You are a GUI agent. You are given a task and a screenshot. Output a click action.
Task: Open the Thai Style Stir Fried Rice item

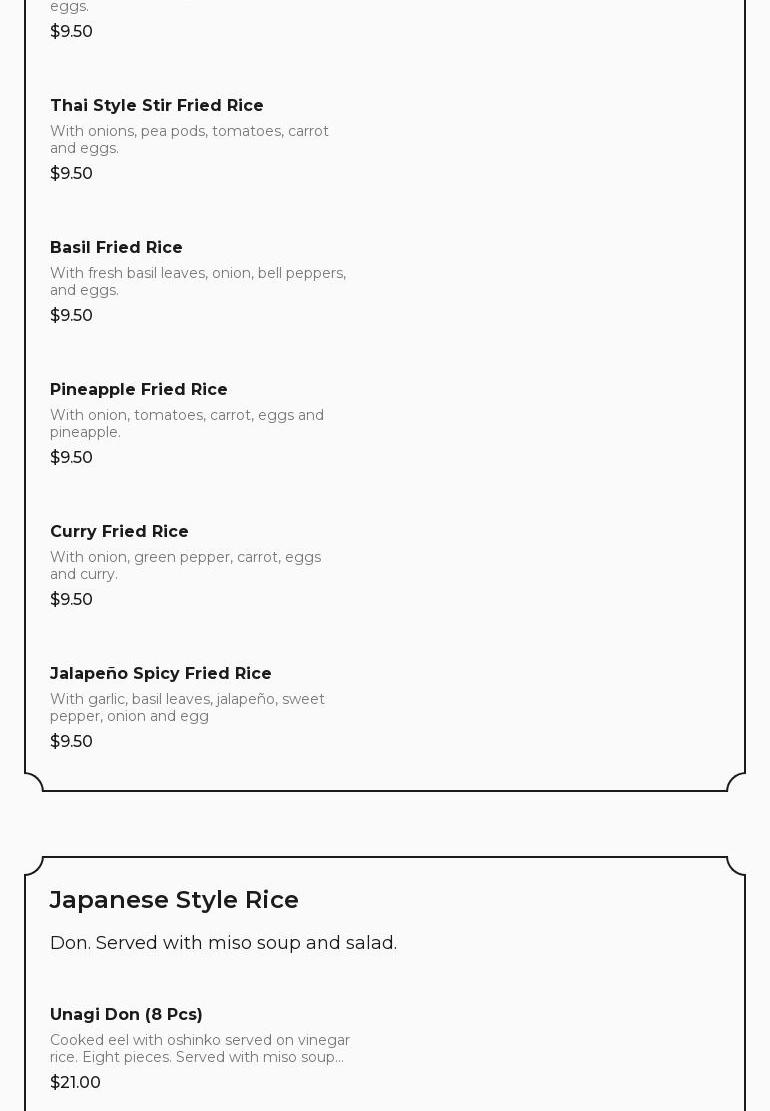[x=157, y=105]
